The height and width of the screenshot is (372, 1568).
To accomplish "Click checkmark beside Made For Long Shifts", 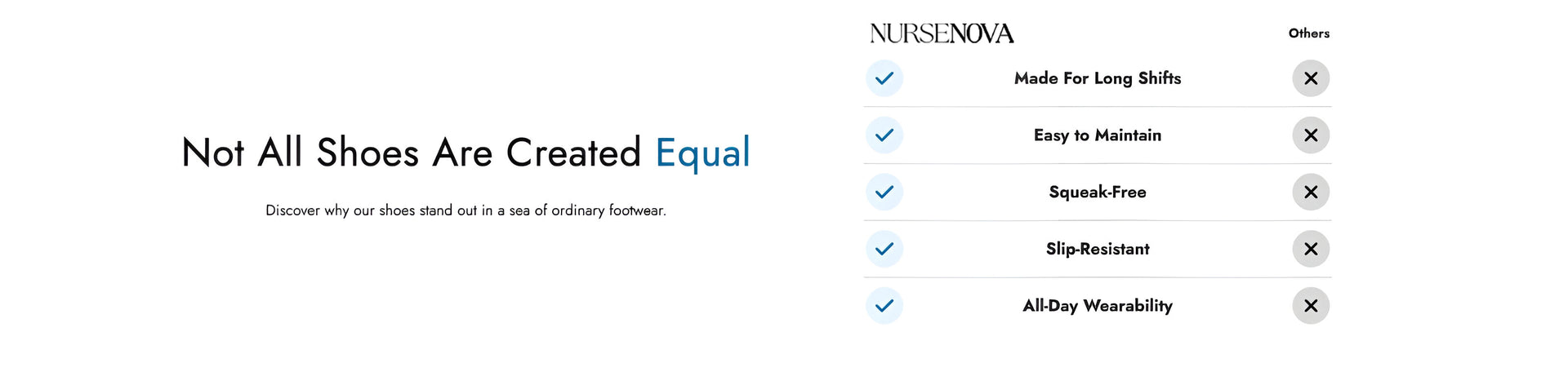I will 884,78.
